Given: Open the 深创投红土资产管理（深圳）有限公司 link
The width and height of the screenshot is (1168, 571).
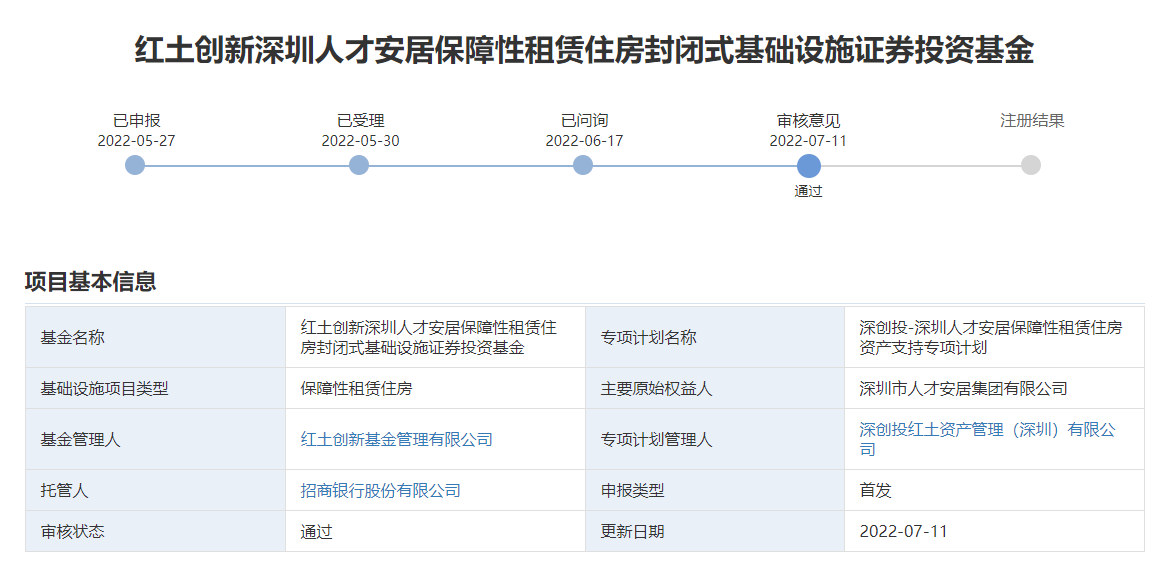Looking at the screenshot, I should [x=986, y=439].
